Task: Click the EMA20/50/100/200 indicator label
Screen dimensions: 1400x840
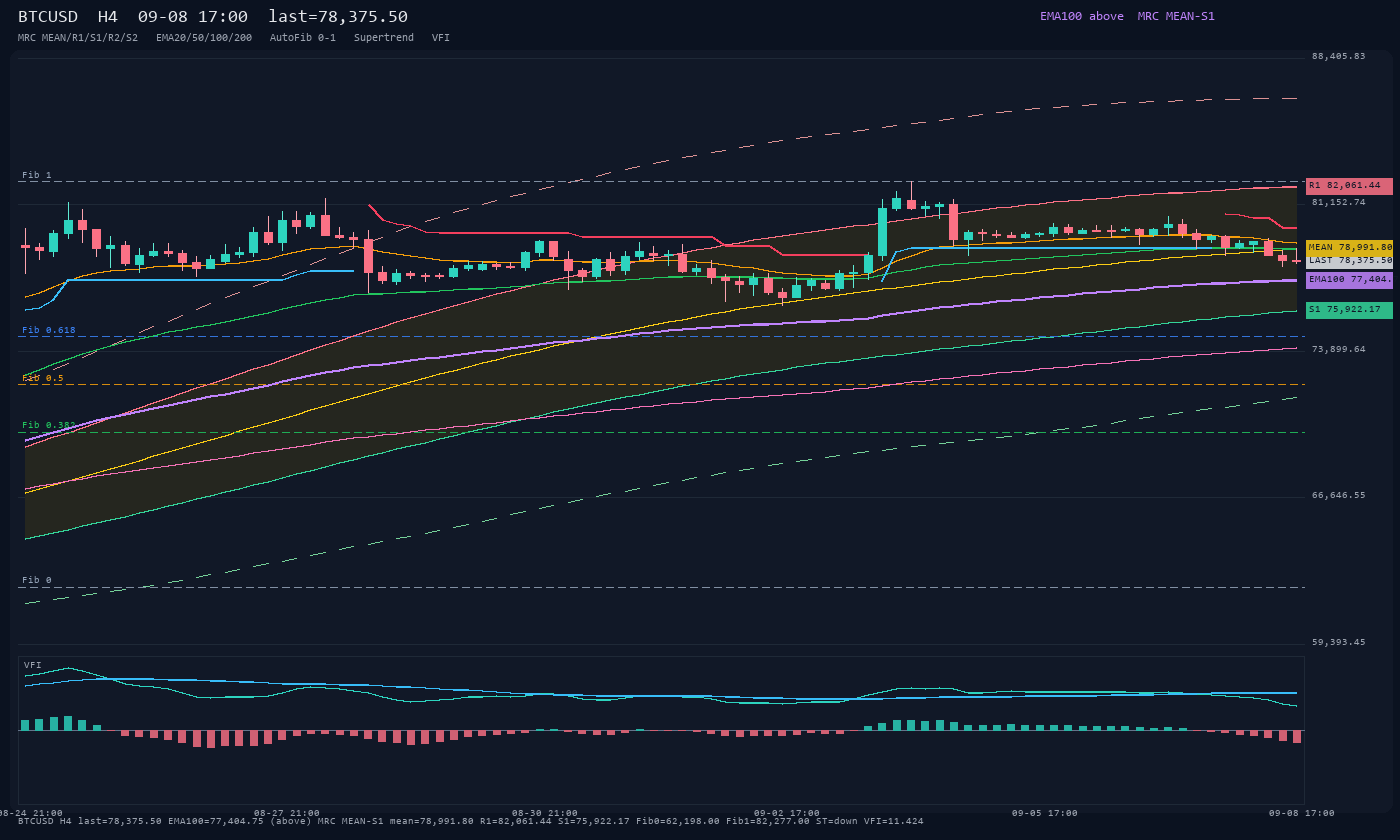Action: 204,38
